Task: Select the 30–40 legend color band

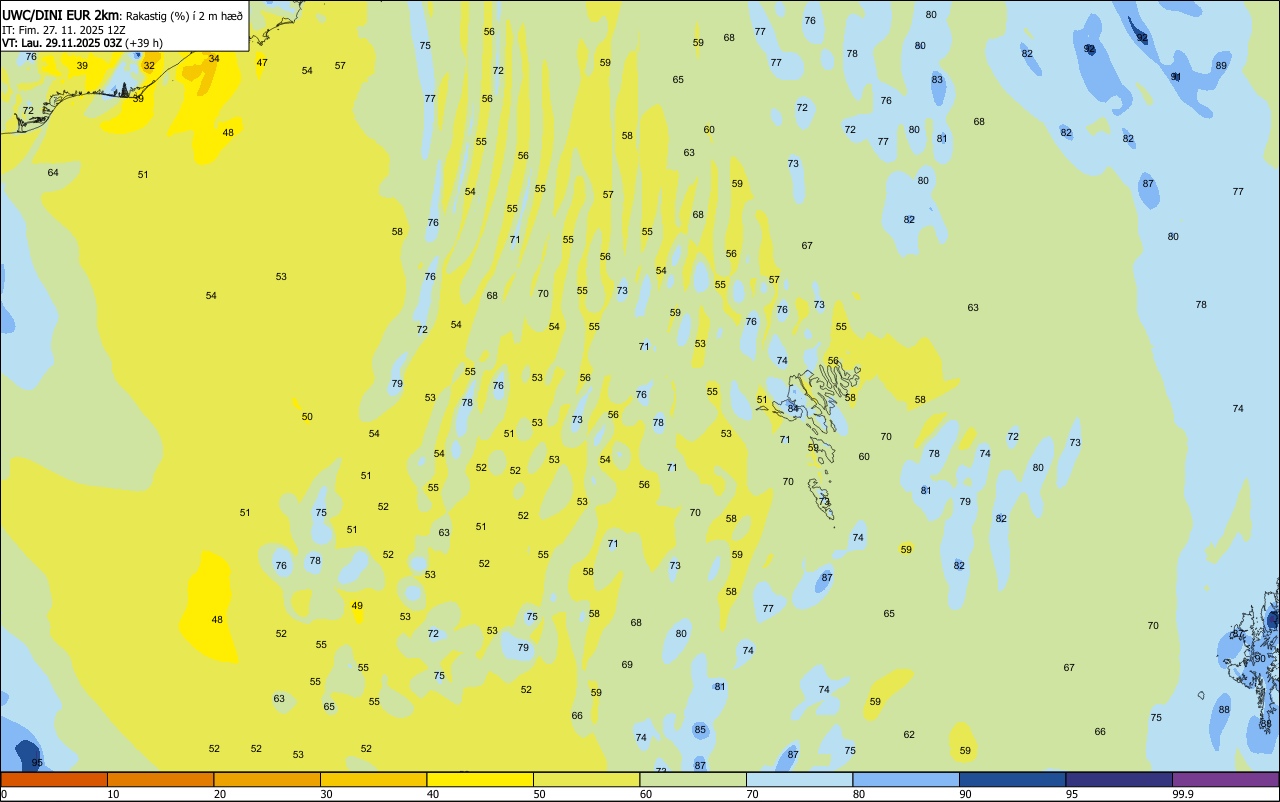Action: pyautogui.click(x=373, y=779)
